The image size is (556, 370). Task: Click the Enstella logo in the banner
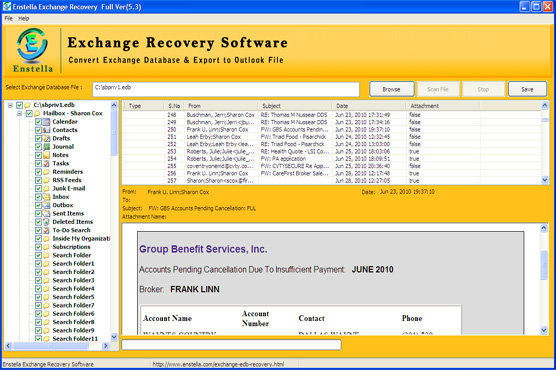click(x=32, y=50)
